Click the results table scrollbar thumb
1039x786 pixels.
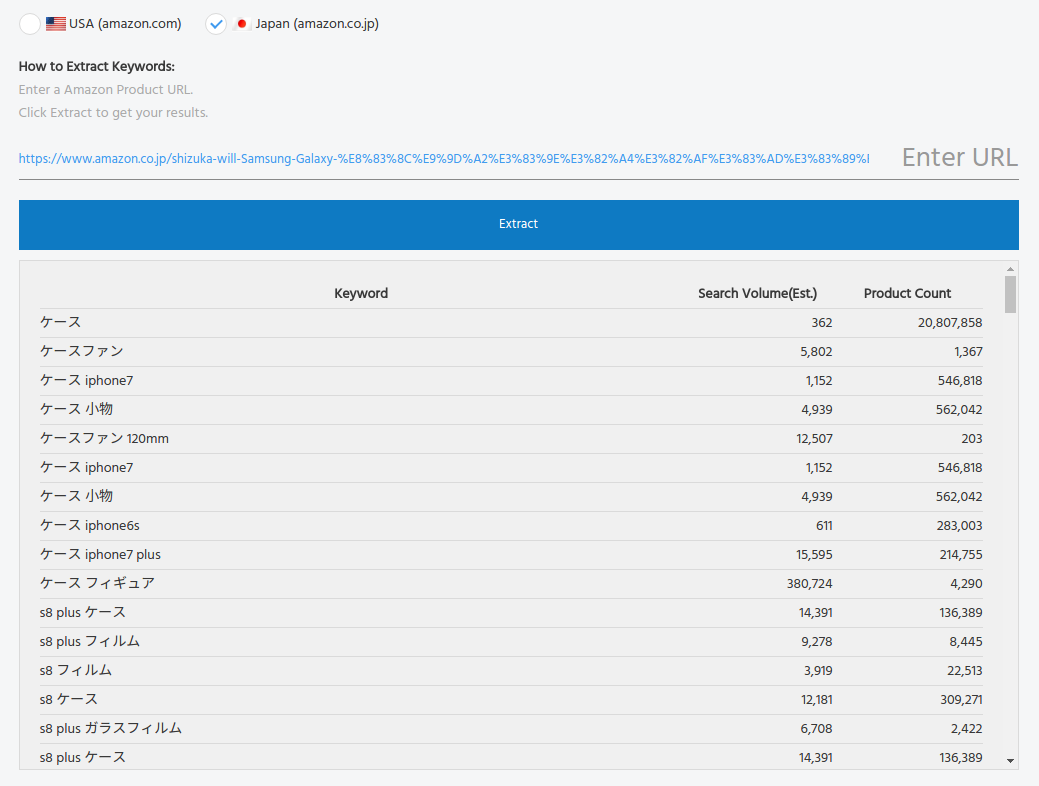coord(1010,295)
